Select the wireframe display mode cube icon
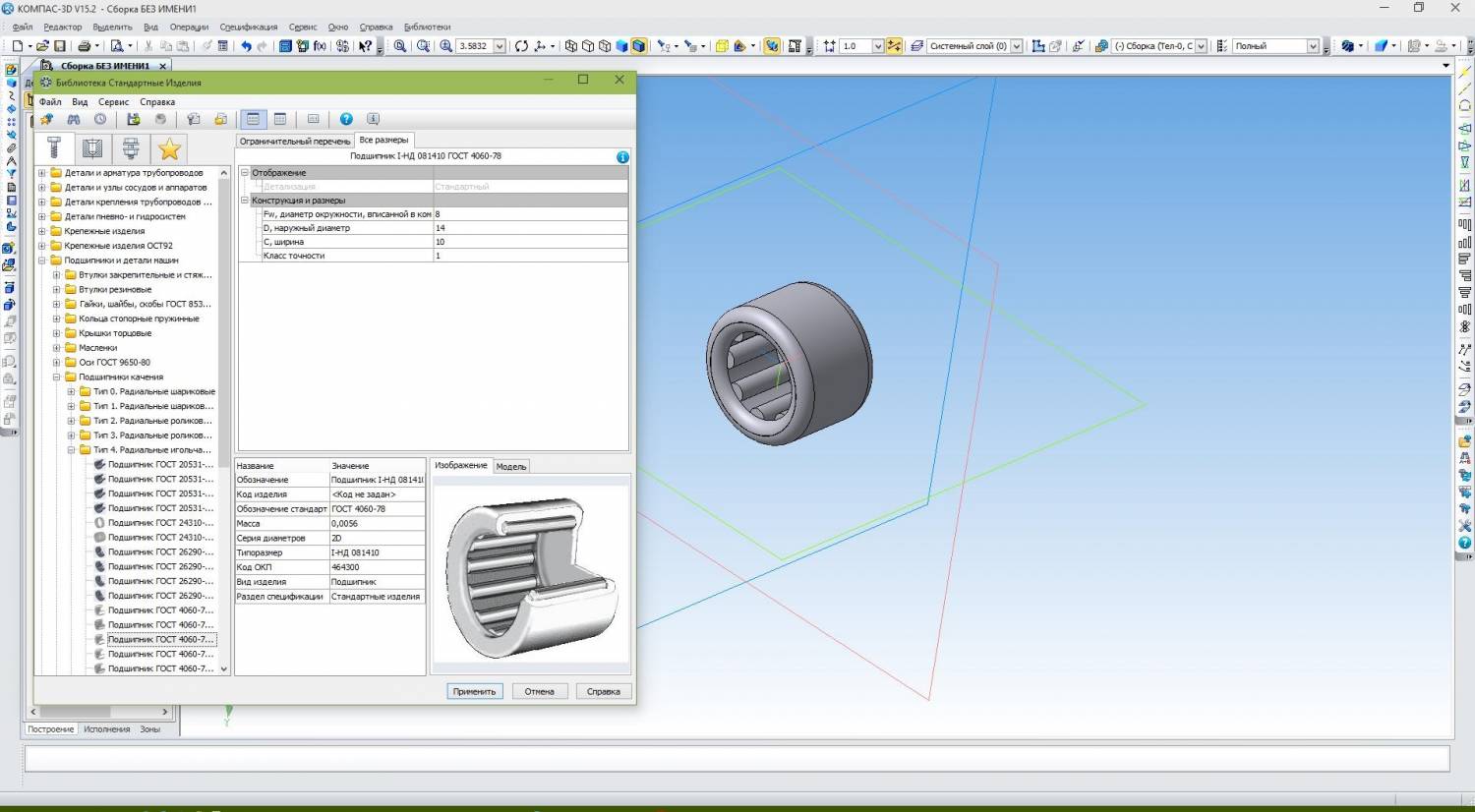The width and height of the screenshot is (1475, 812). (x=570, y=46)
